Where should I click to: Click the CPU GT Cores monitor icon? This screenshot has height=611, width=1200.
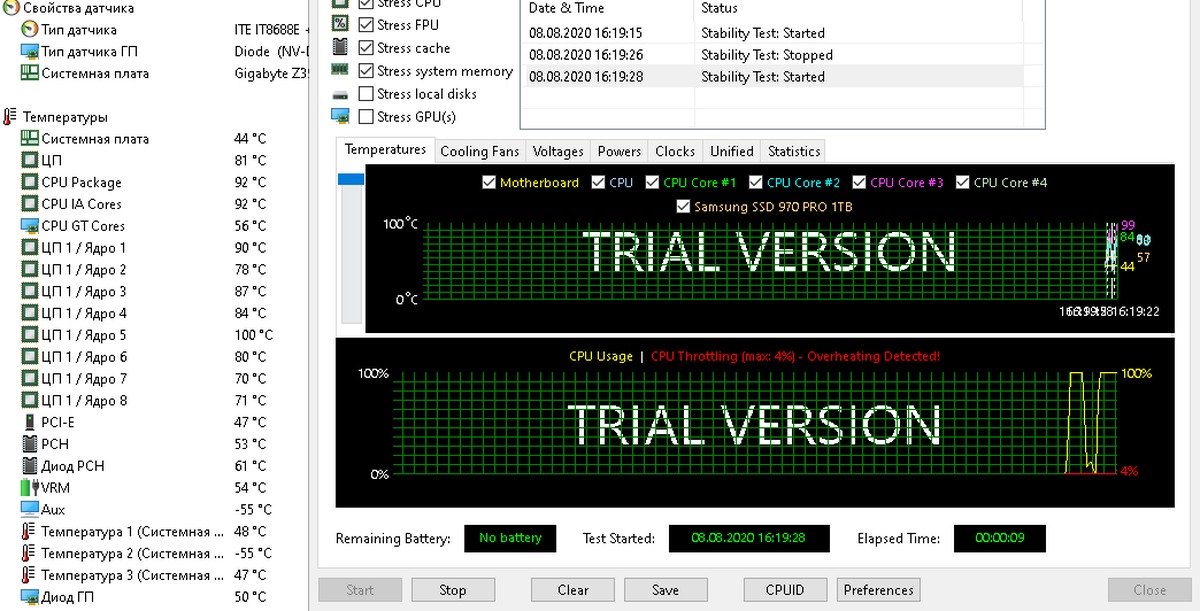point(29,226)
